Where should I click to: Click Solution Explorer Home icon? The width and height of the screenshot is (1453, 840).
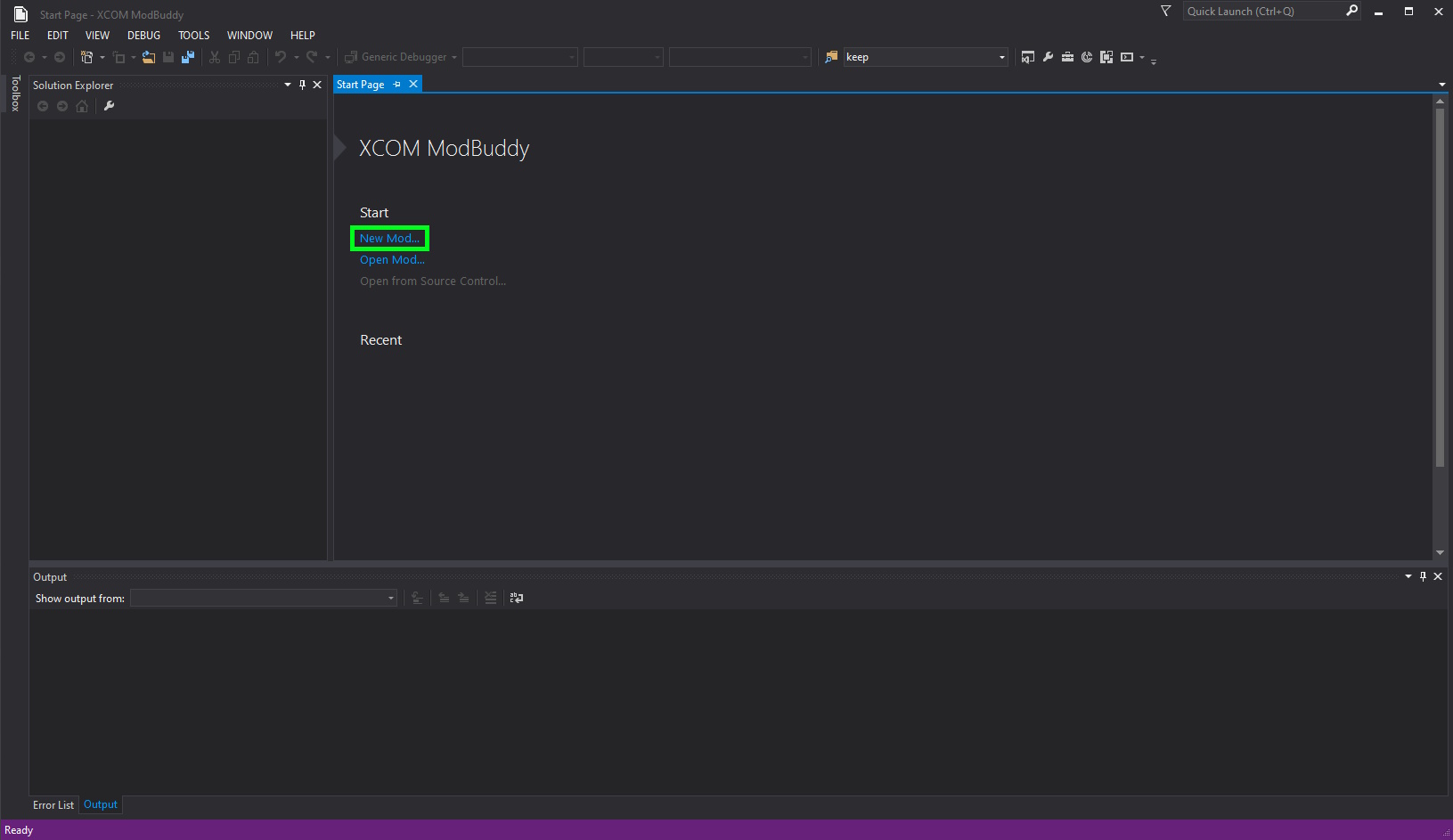(x=82, y=106)
